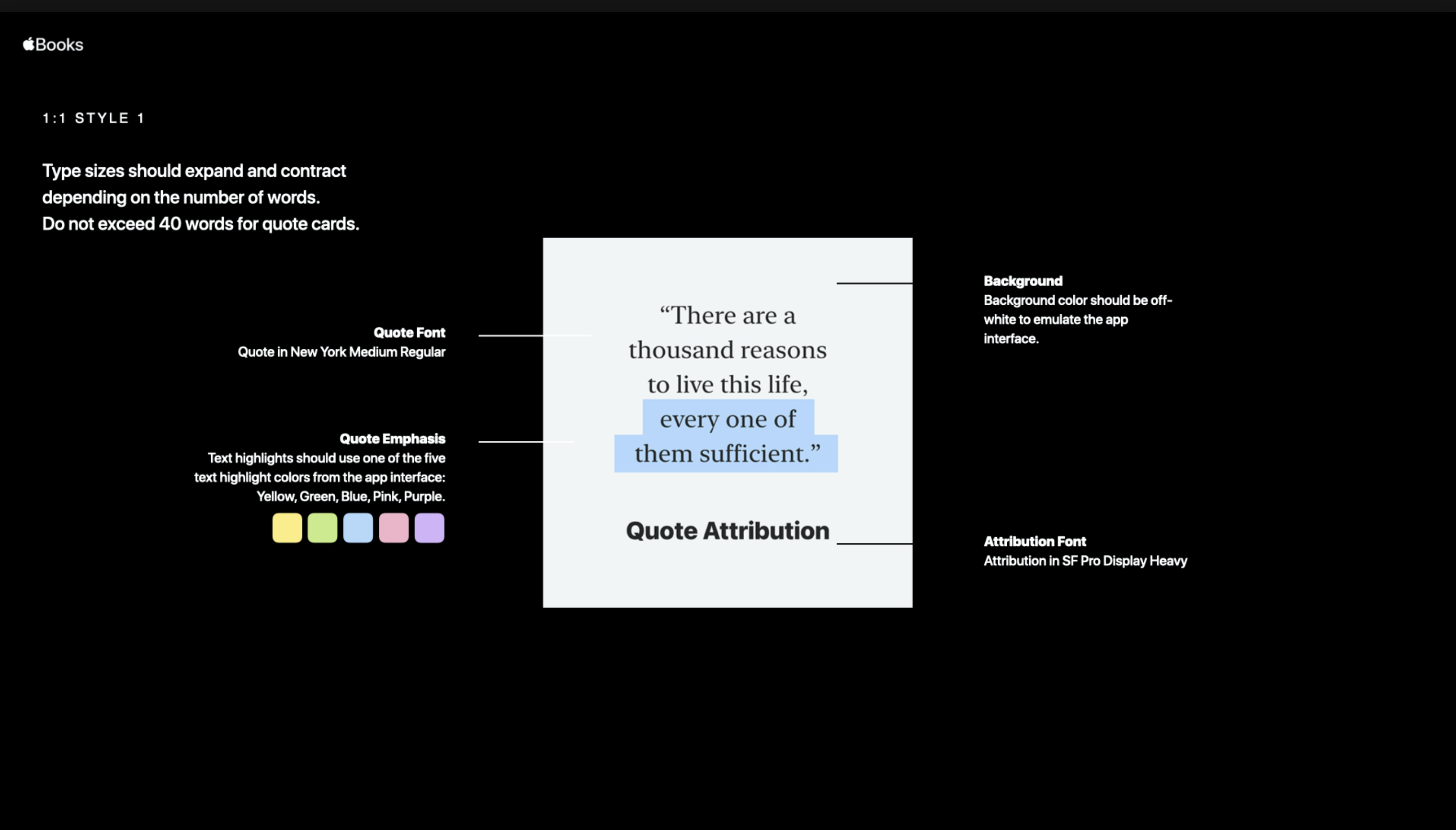Click 'depending on the number of words.' line
This screenshot has width=1456, height=830.
(181, 197)
